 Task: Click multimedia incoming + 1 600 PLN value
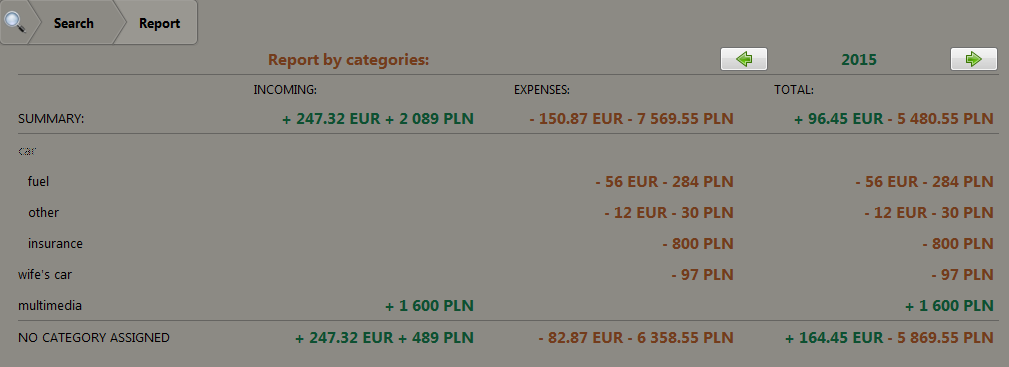[x=429, y=305]
